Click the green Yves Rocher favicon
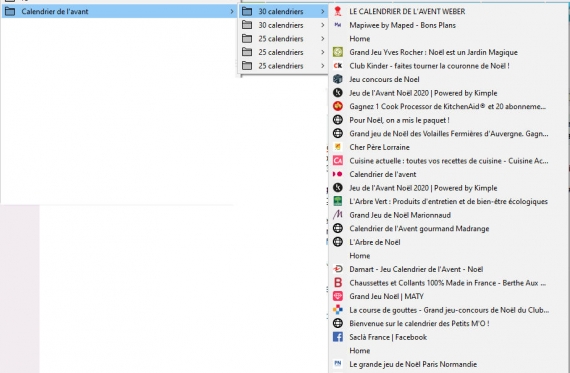This screenshot has height=373, width=570. click(338, 52)
